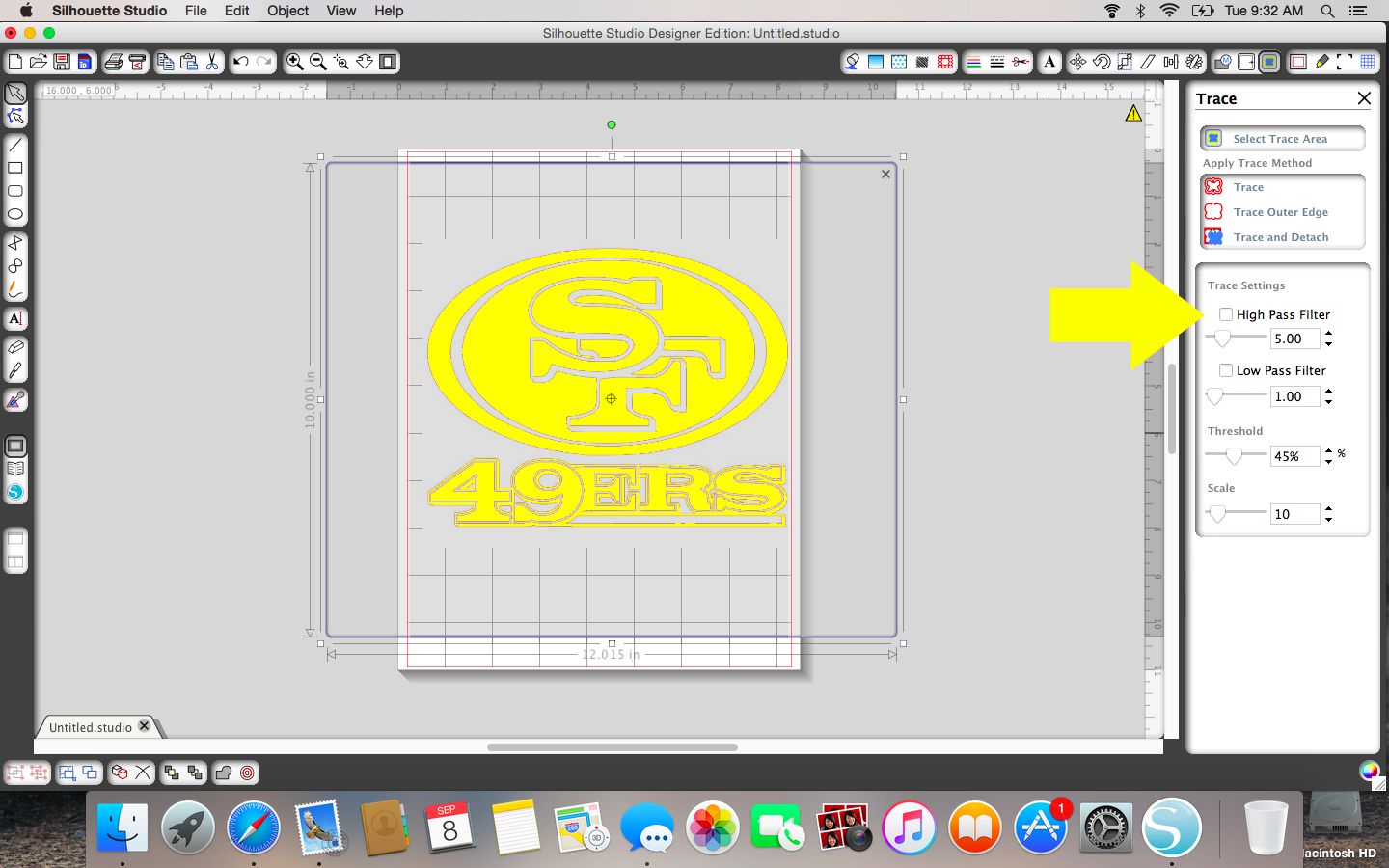The height and width of the screenshot is (868, 1389).
Task: Create a new document via toolbar icon
Action: [15, 62]
